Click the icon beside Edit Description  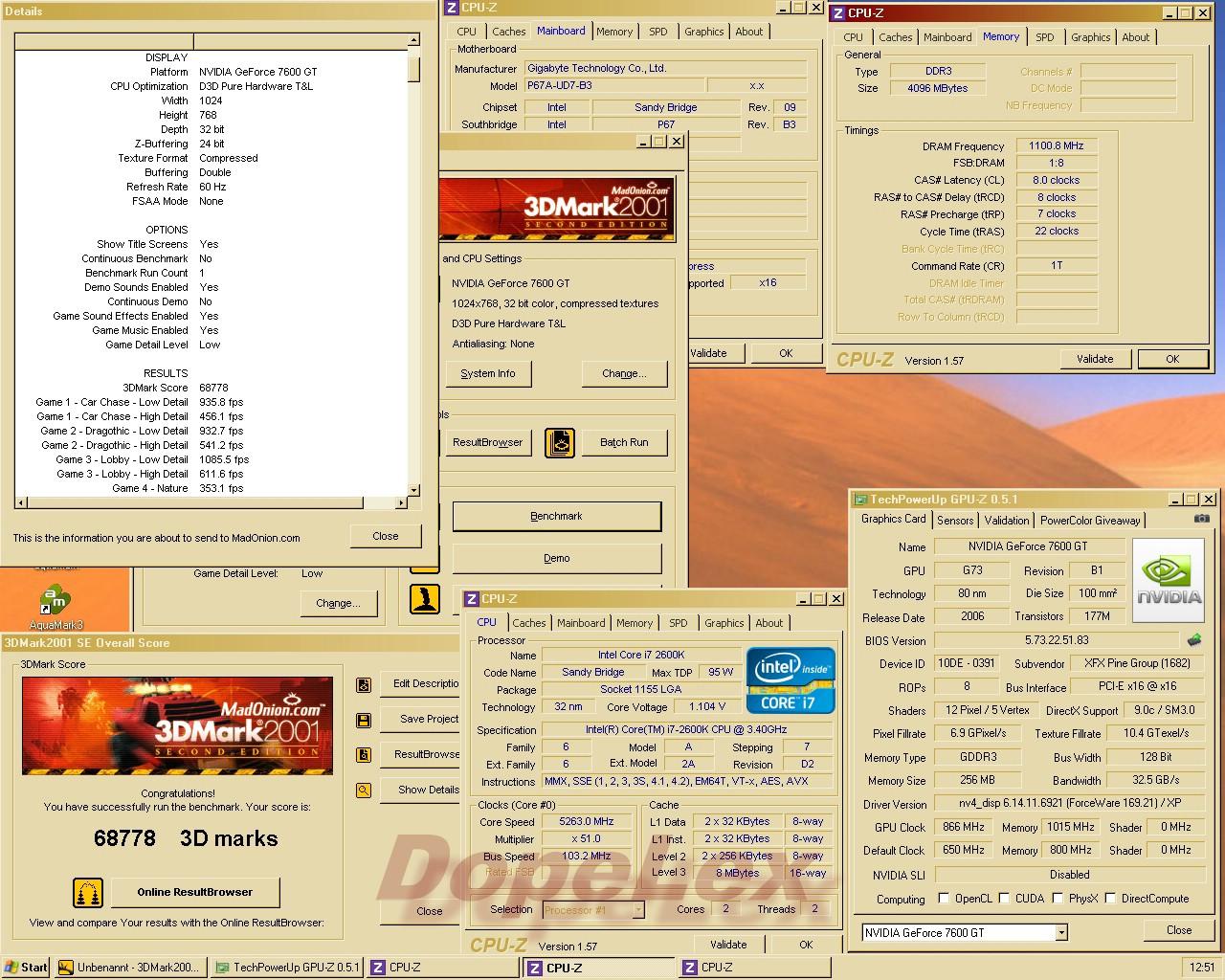coord(364,684)
